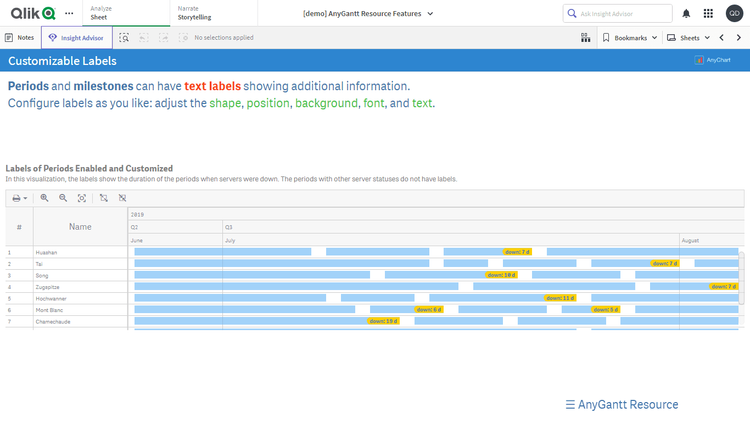
Task: Open the selections tool grid icon
Action: point(585,37)
